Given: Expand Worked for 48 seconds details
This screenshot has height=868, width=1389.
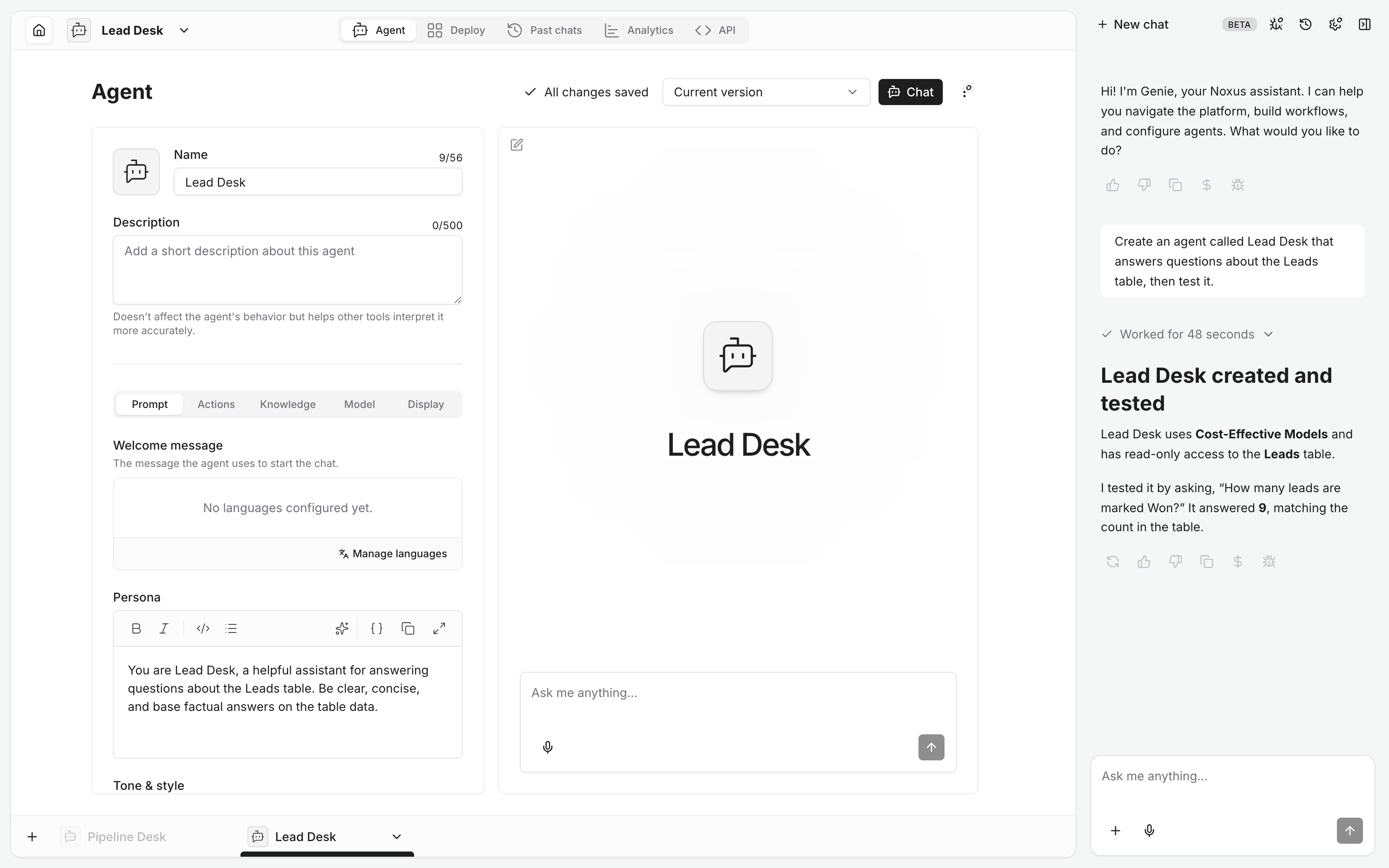Looking at the screenshot, I should (1188, 334).
